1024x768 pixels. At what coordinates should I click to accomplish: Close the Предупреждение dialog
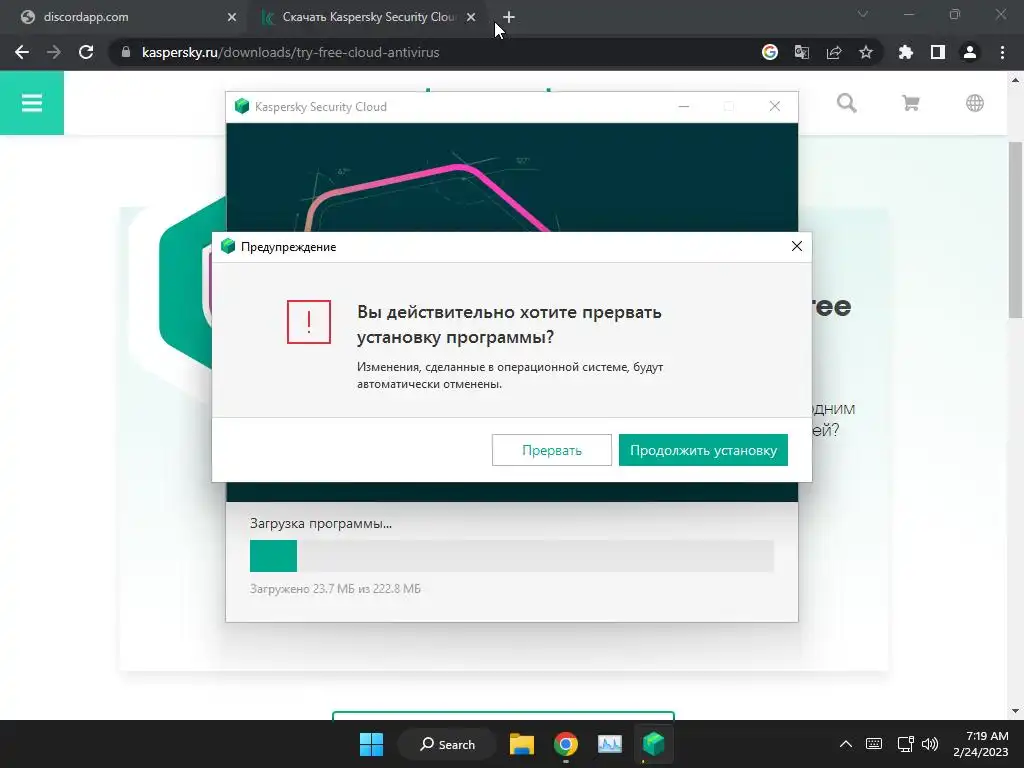pyautogui.click(x=797, y=246)
